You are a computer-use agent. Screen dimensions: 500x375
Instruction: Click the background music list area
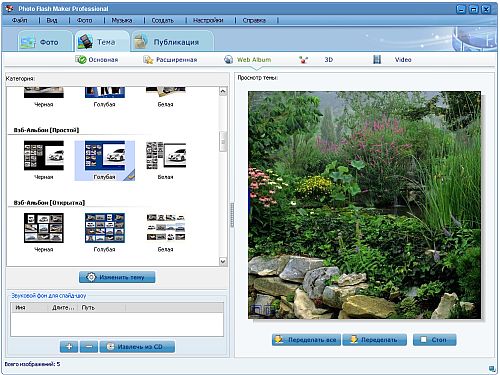click(117, 324)
